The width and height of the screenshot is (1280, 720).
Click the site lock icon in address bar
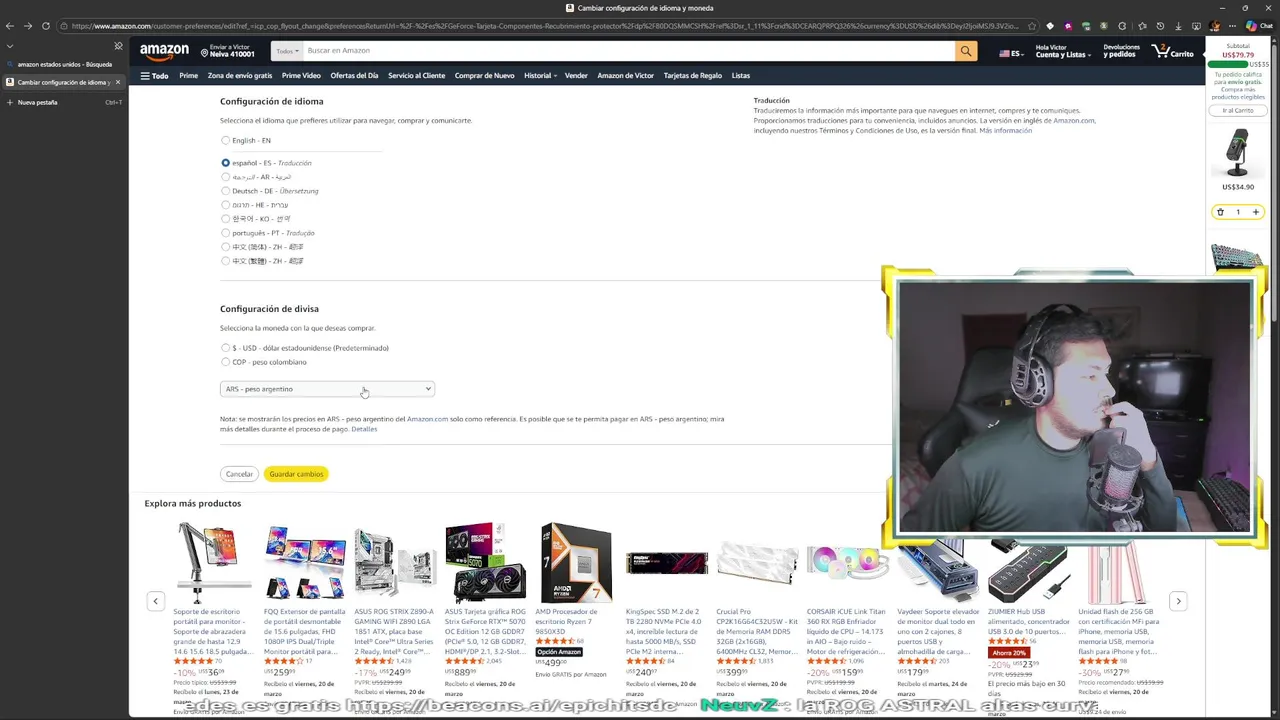tap(65, 26)
